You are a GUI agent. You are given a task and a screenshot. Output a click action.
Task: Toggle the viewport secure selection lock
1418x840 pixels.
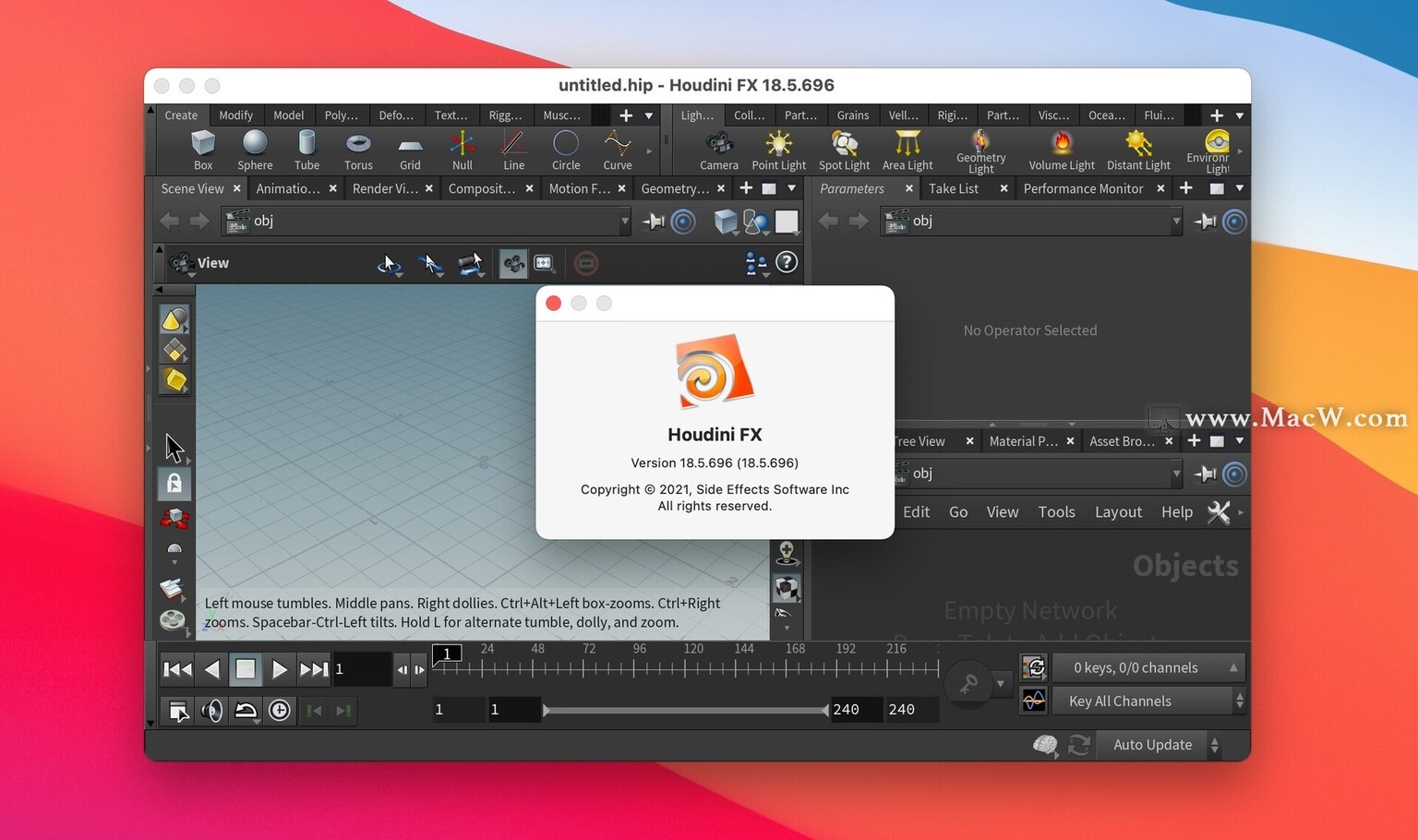[x=174, y=483]
